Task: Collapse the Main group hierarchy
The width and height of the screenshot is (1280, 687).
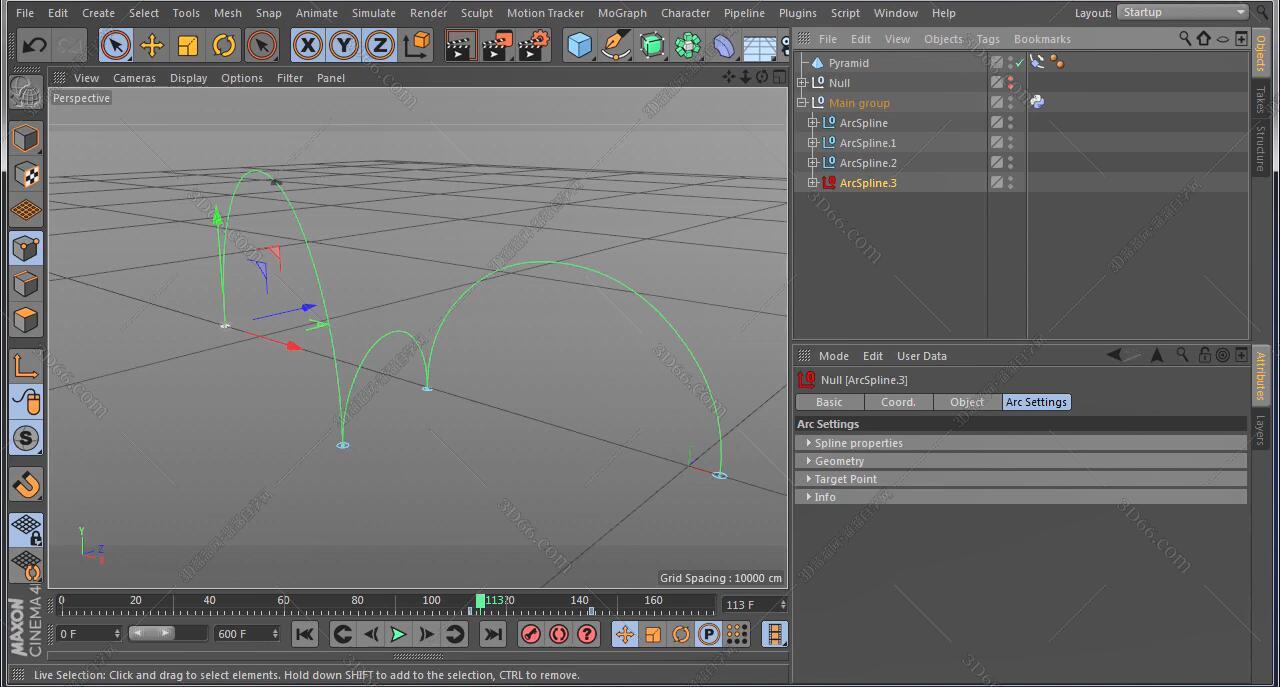Action: point(801,102)
